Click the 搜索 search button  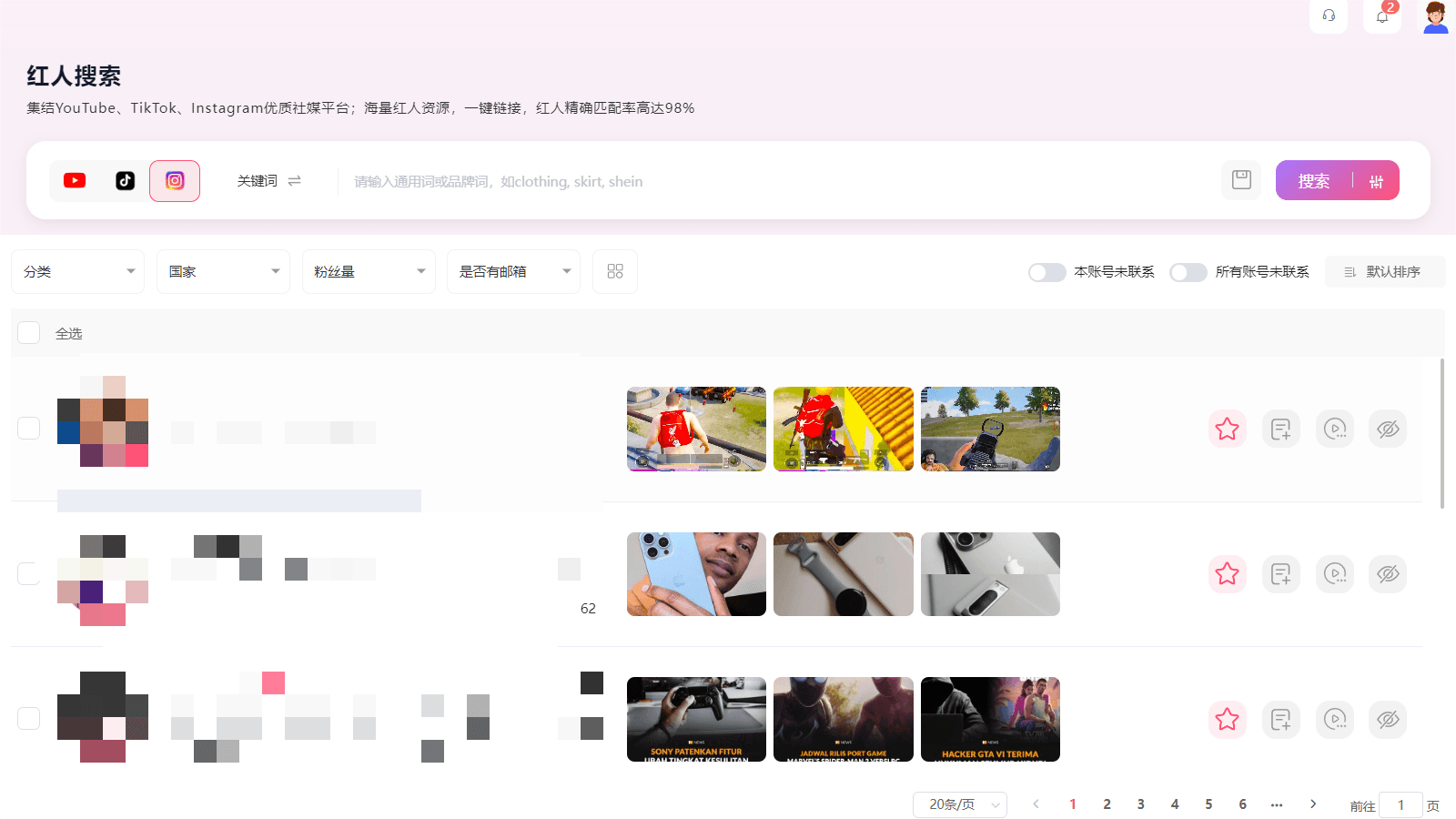coord(1313,181)
